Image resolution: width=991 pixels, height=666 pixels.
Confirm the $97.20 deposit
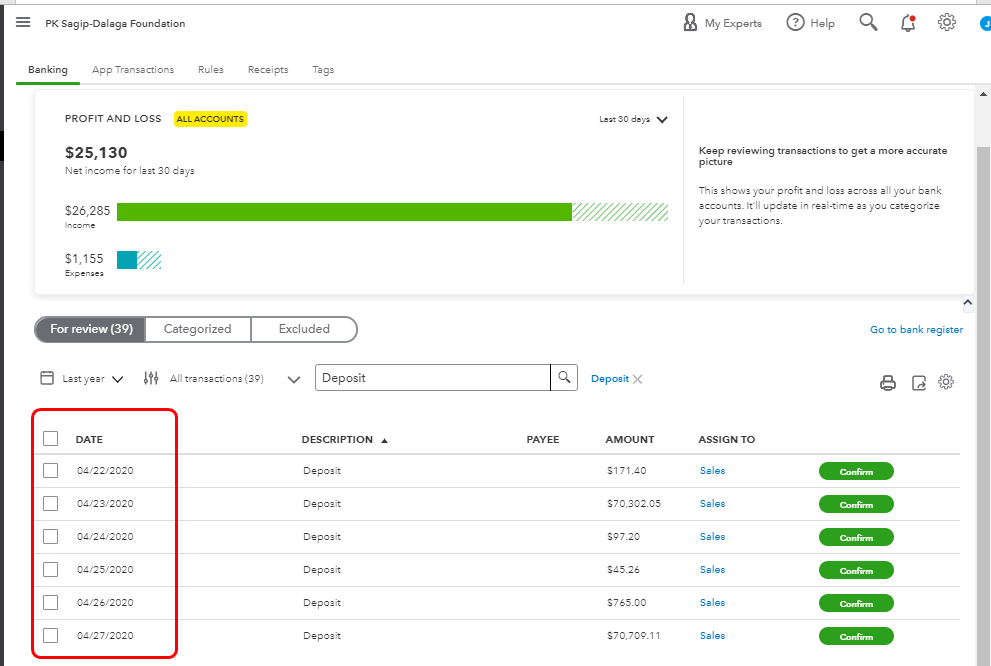[856, 537]
